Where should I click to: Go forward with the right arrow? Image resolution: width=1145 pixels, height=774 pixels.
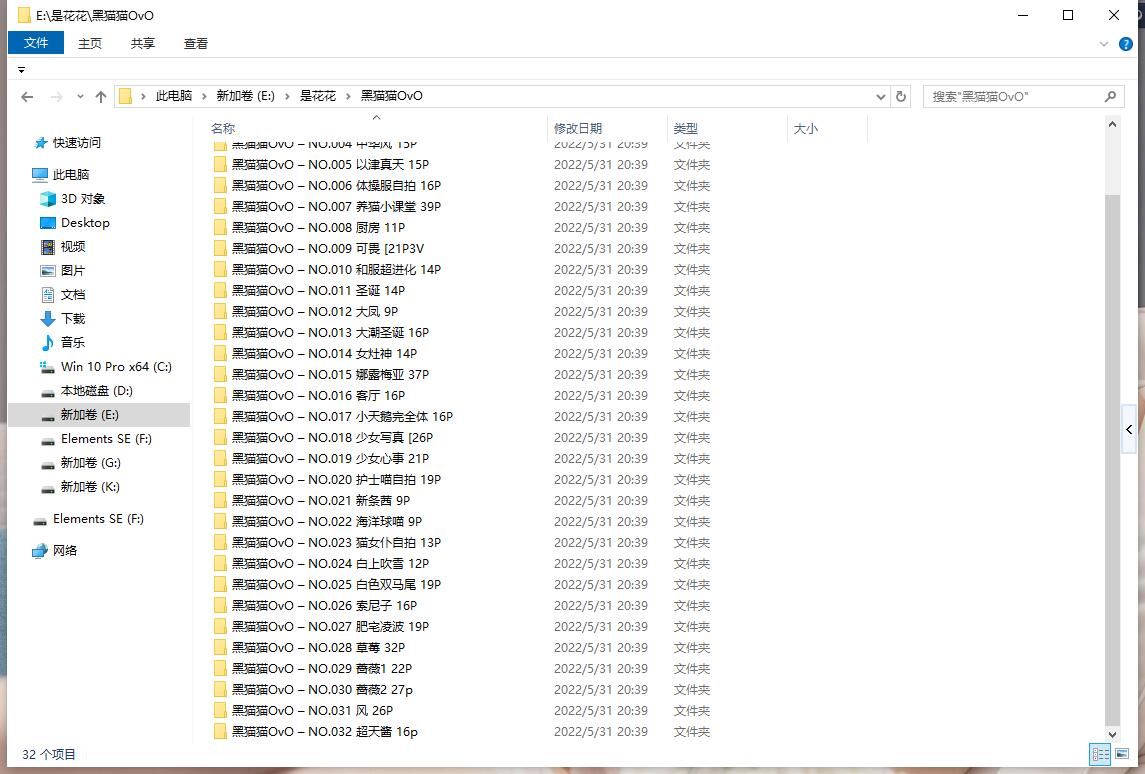(56, 96)
